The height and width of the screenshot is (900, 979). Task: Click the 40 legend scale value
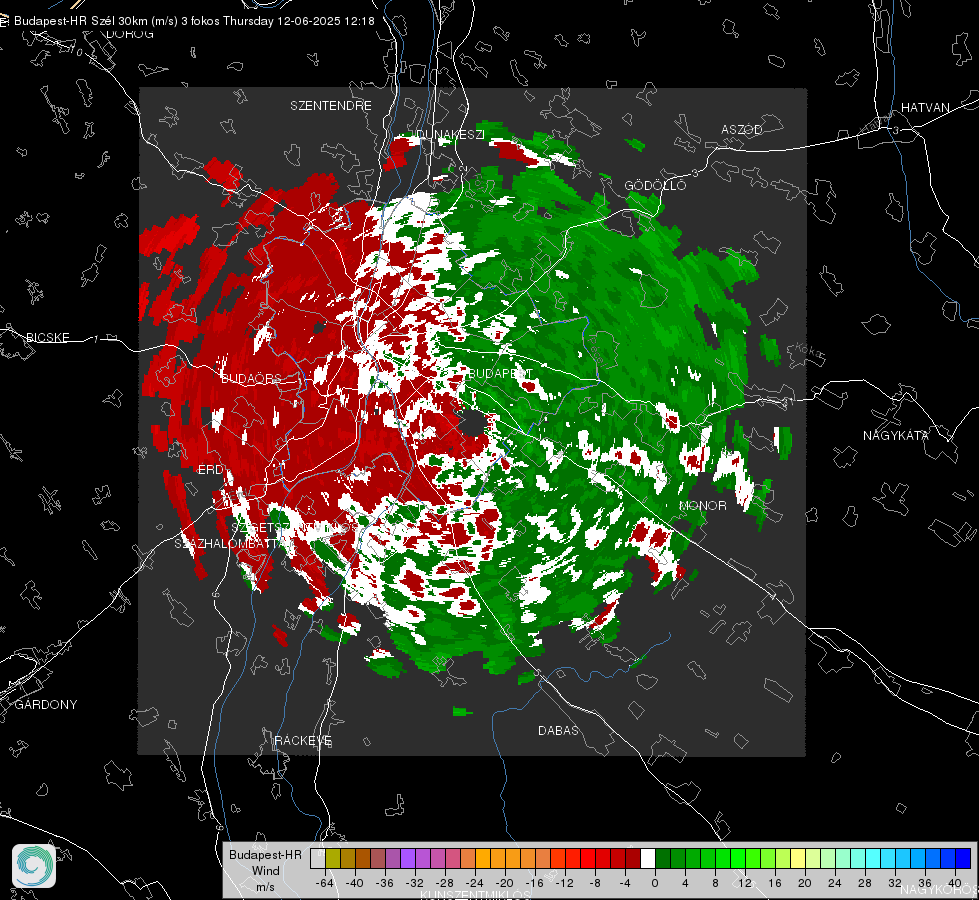click(955, 883)
